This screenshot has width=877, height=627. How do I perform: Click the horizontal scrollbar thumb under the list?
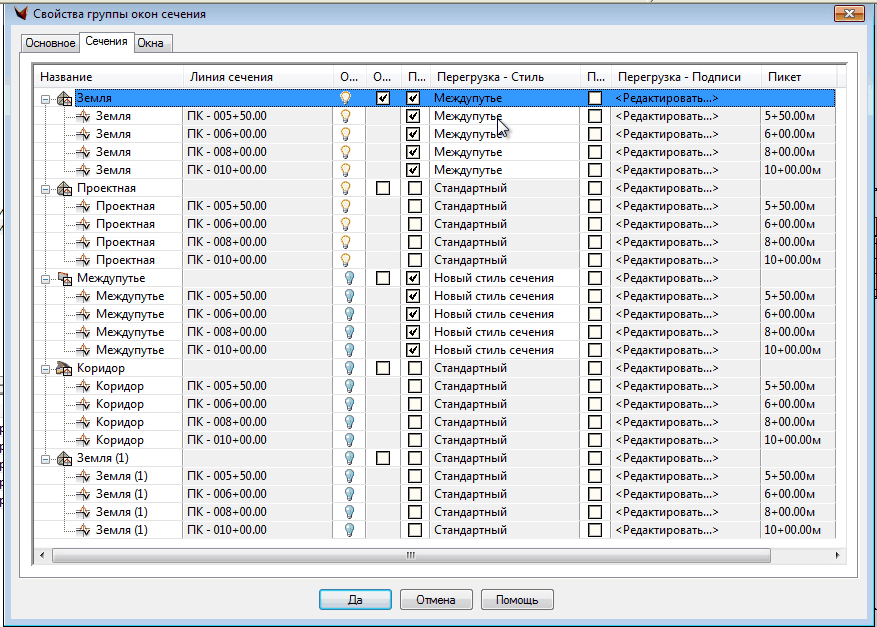tap(410, 553)
